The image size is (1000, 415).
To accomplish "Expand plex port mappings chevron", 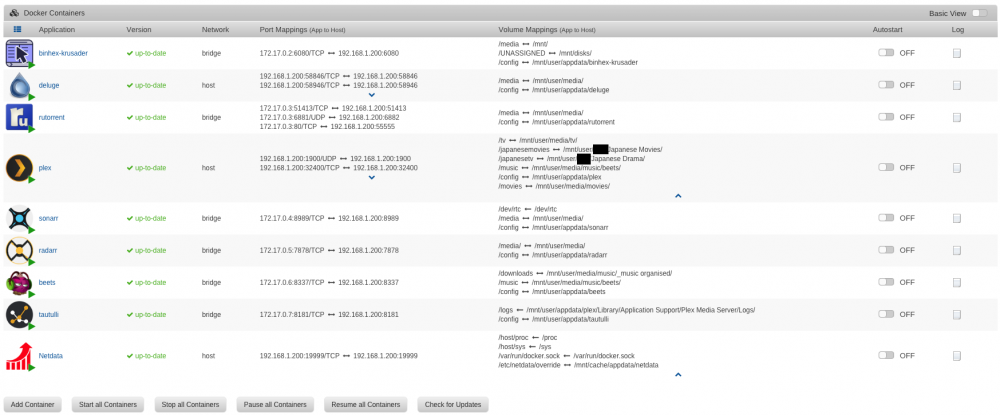I will tap(372, 178).
